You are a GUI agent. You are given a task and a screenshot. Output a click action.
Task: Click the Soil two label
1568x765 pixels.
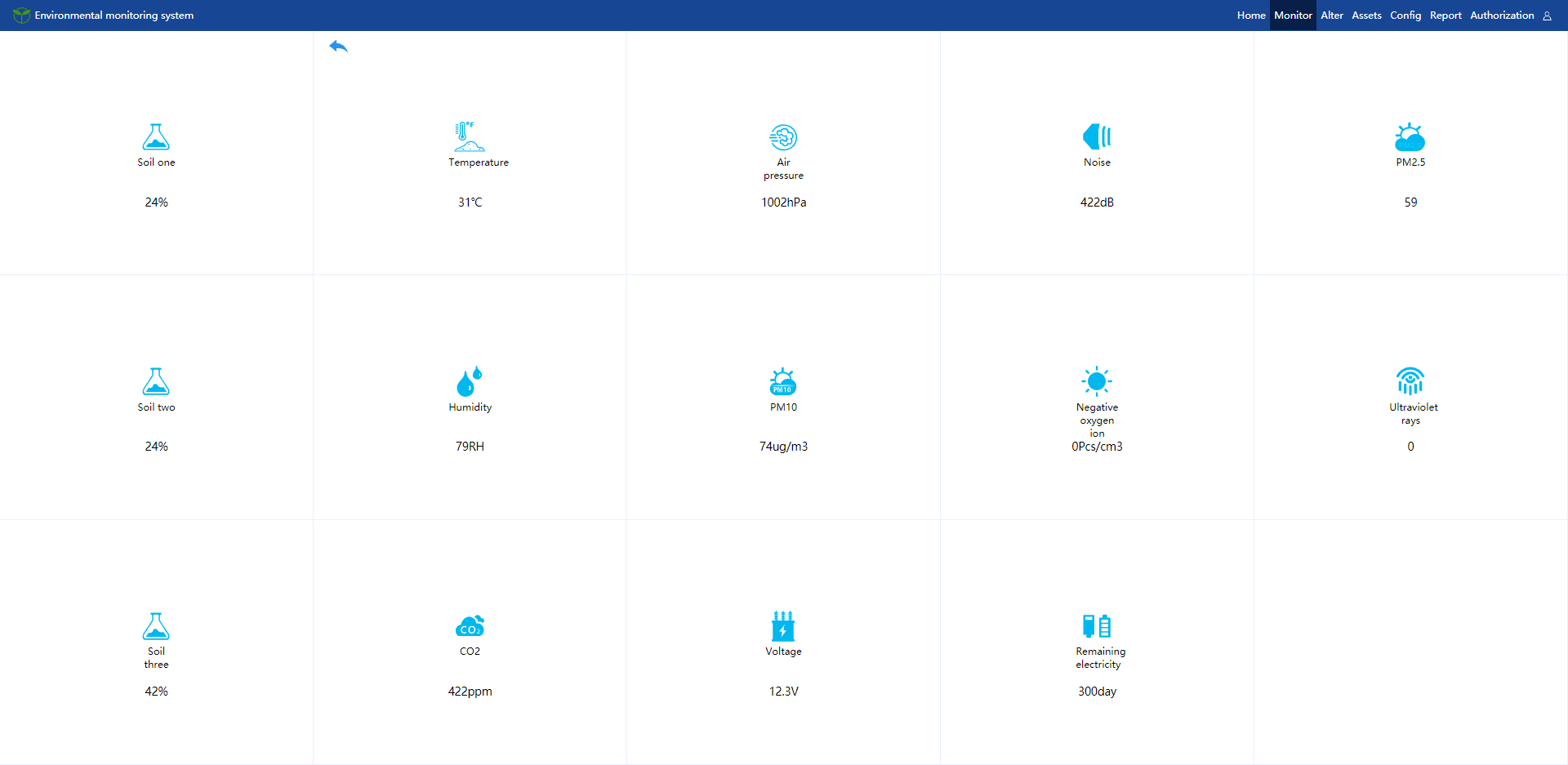click(156, 407)
